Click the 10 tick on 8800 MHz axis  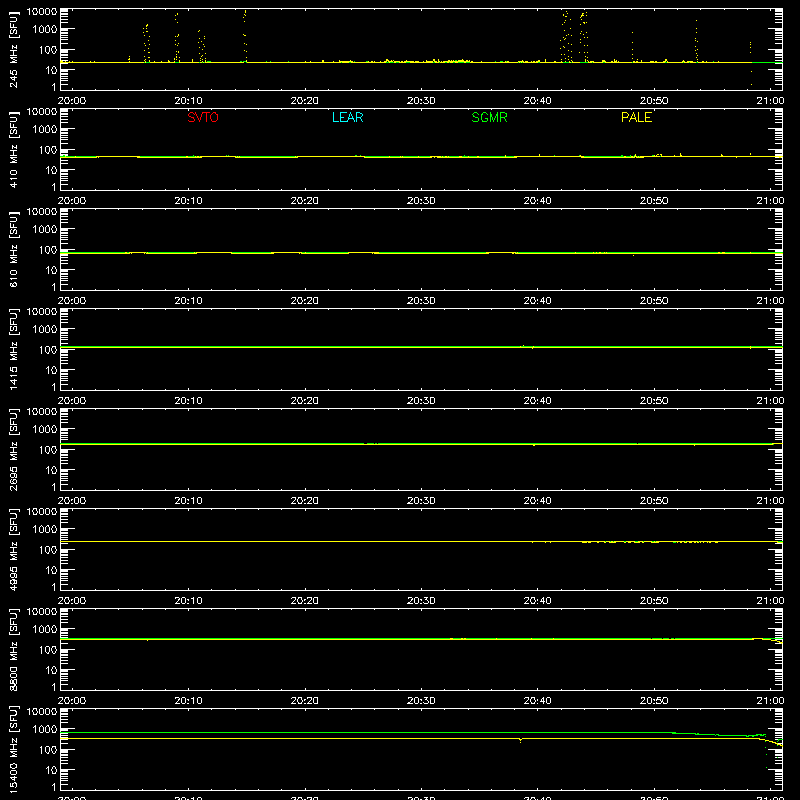[51, 670]
